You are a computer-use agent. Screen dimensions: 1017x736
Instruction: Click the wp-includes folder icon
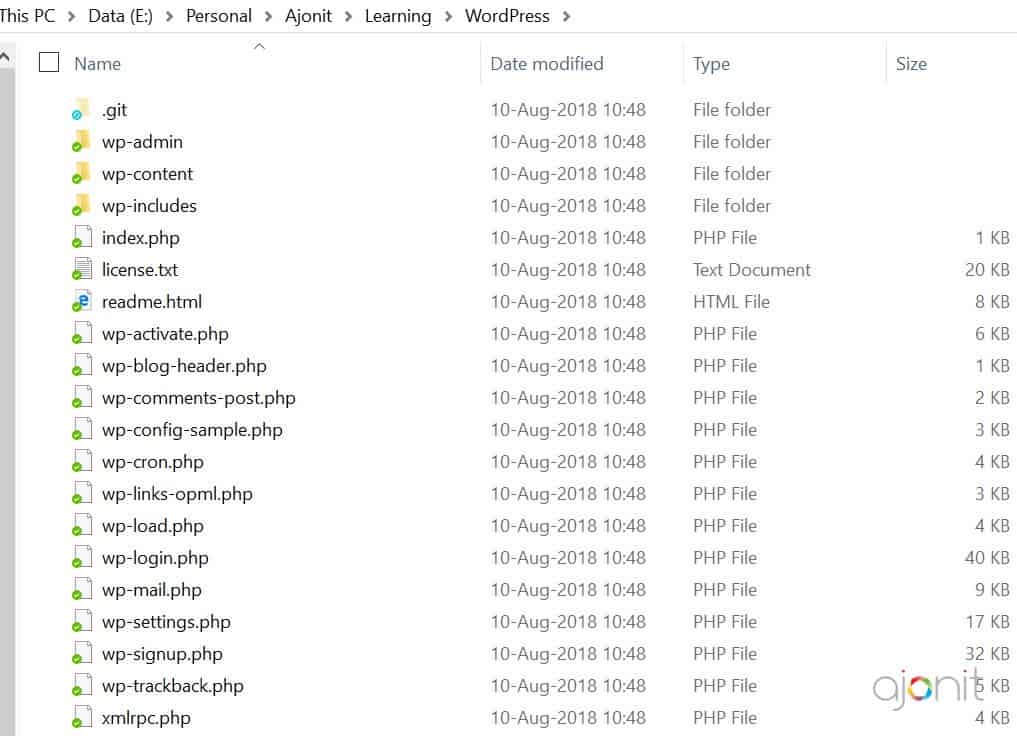81,206
